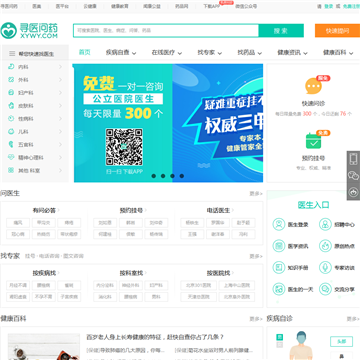Click the 北京301医院 tag
Screen dimensions: 360x360
pos(198,285)
